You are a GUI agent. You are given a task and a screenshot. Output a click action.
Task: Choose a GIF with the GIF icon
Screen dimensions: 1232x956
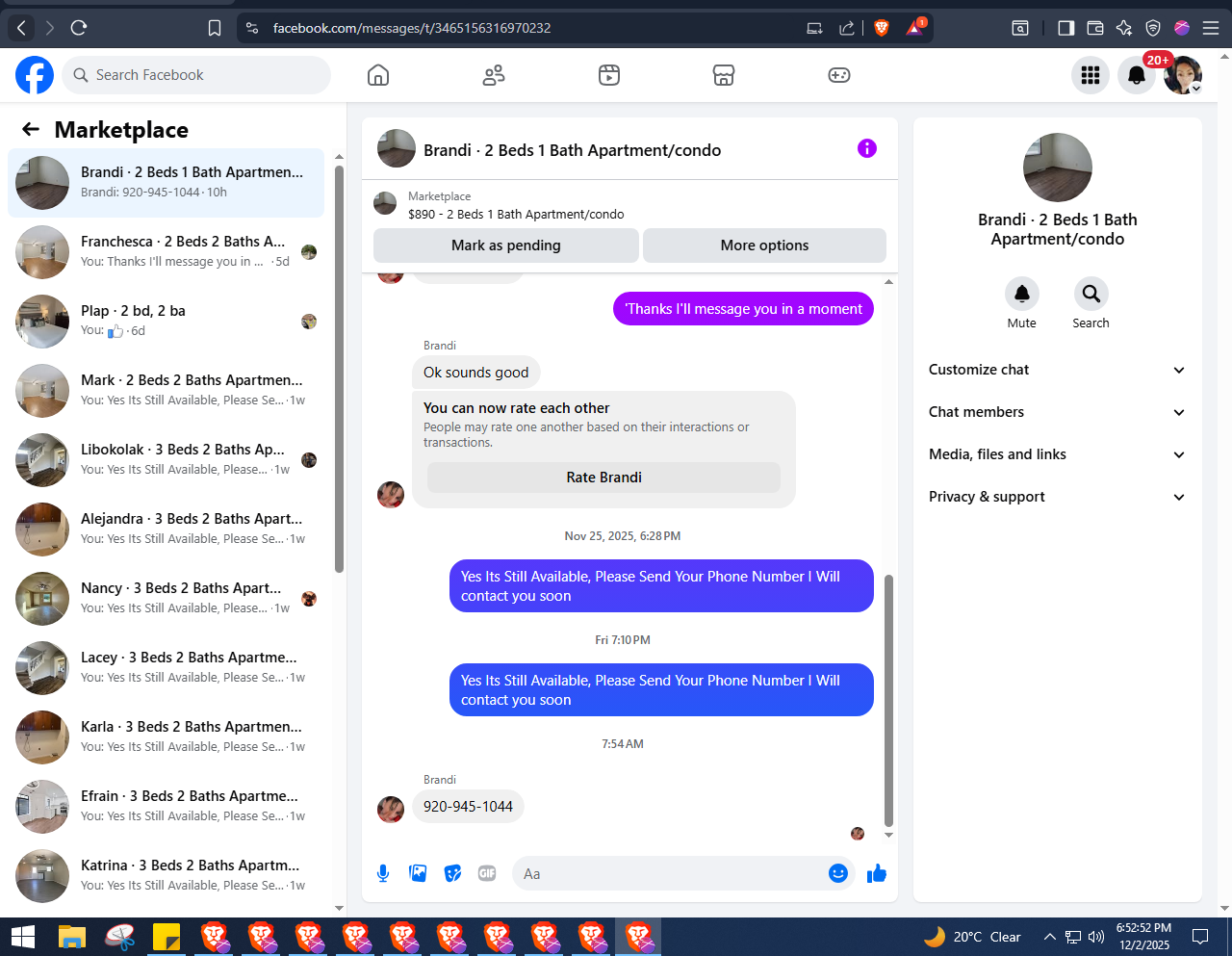point(487,873)
